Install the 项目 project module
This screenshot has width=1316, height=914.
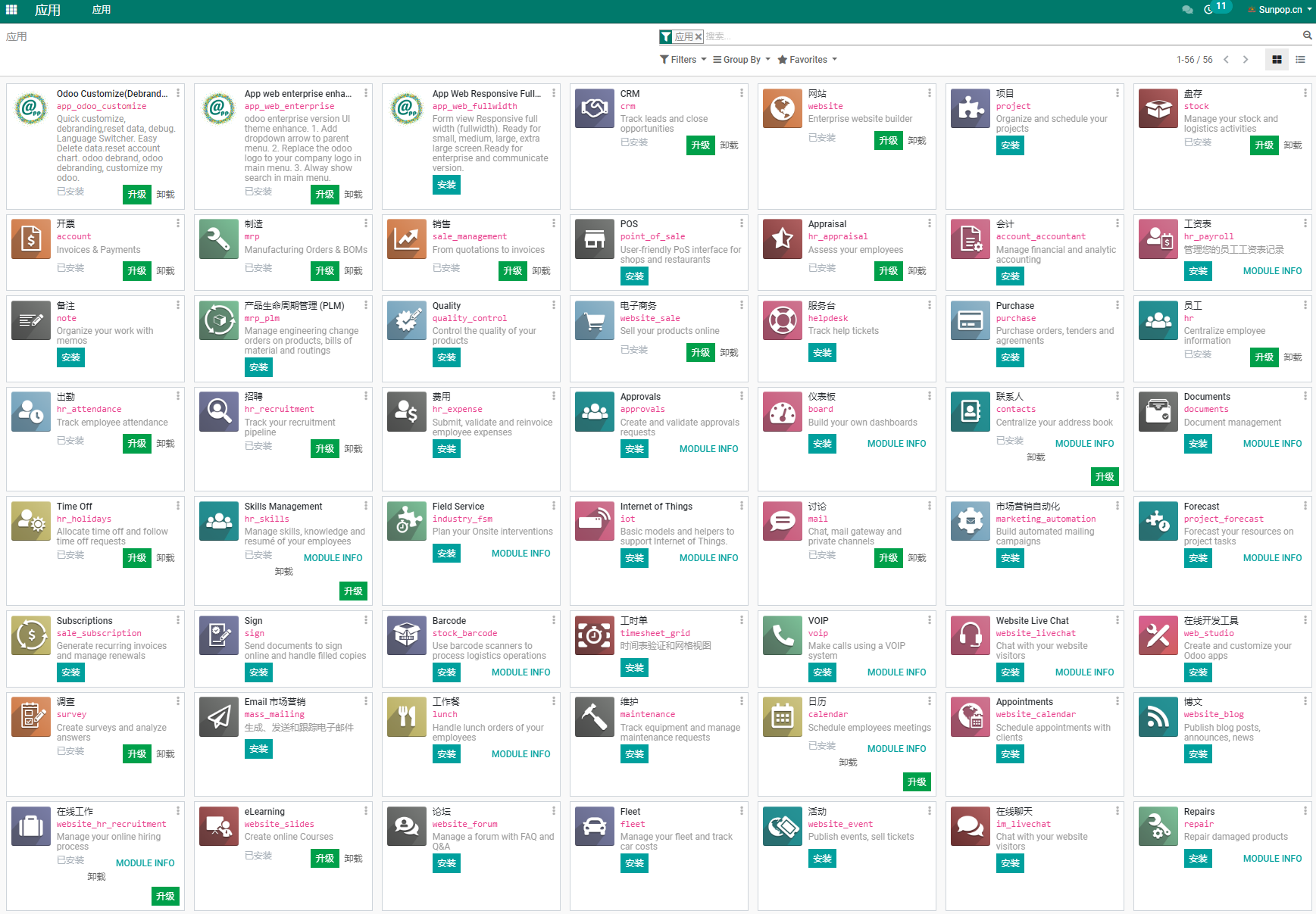coord(1010,145)
